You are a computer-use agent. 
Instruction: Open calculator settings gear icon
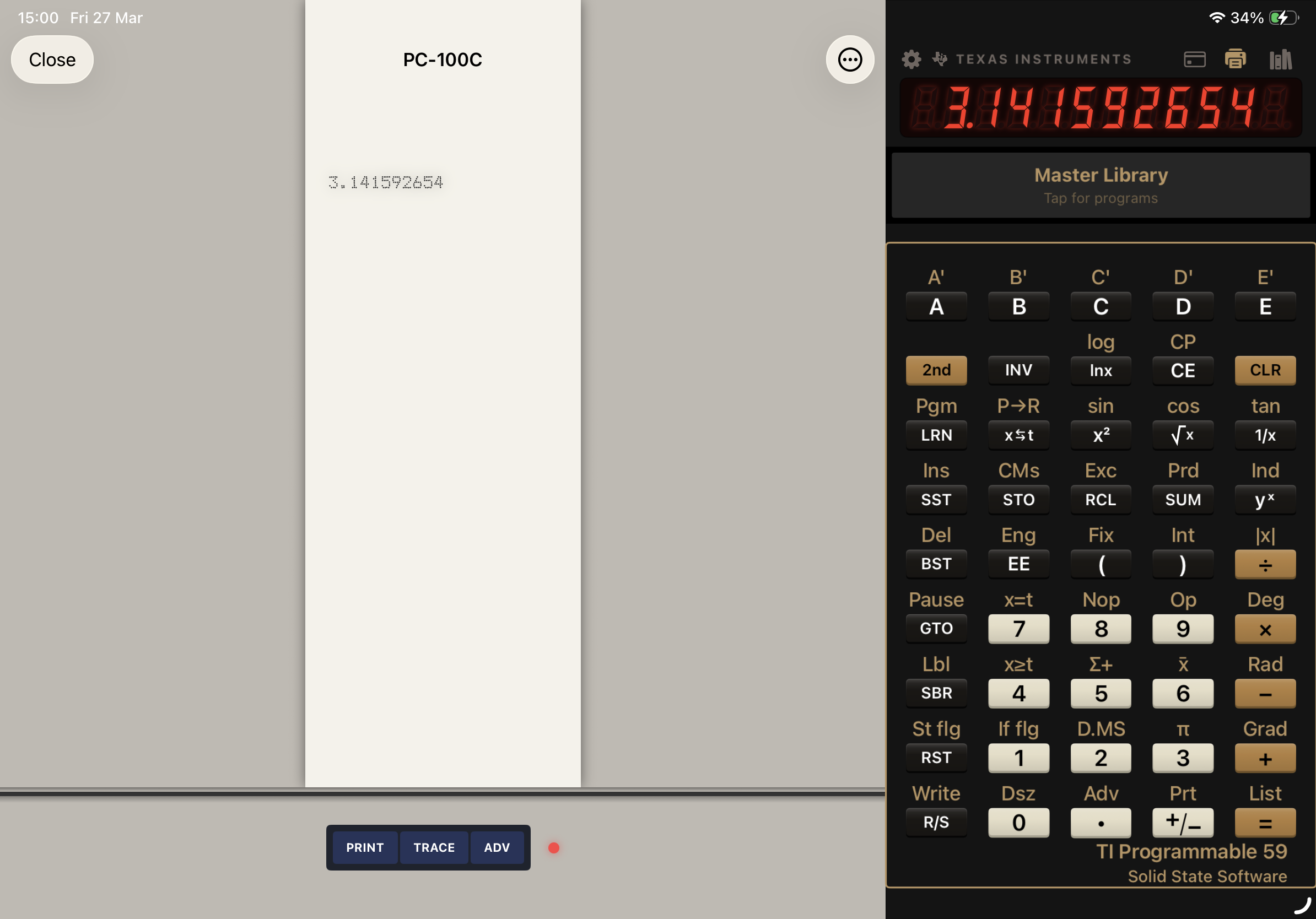911,59
